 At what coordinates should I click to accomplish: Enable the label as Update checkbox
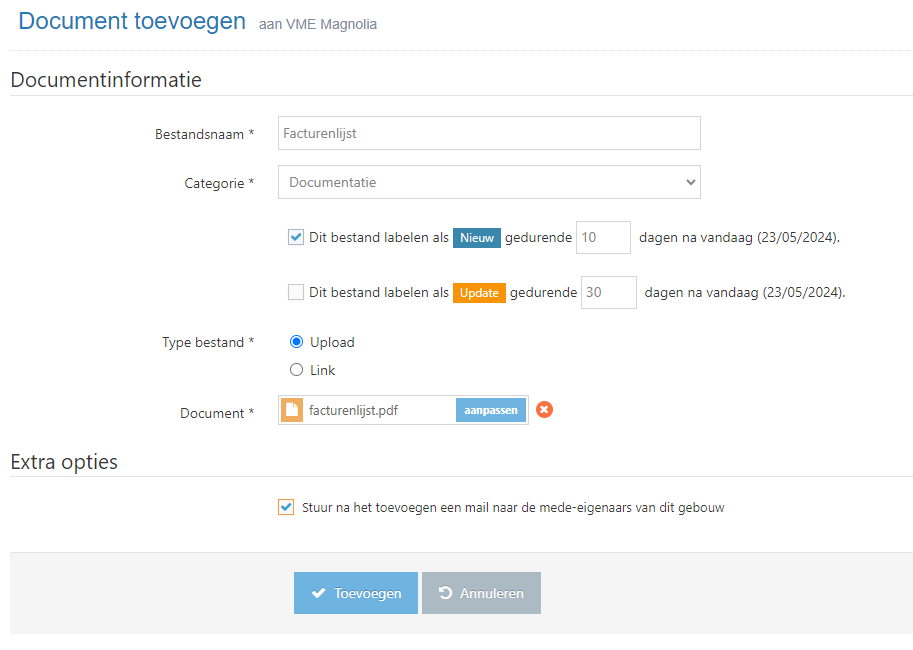pos(296,293)
